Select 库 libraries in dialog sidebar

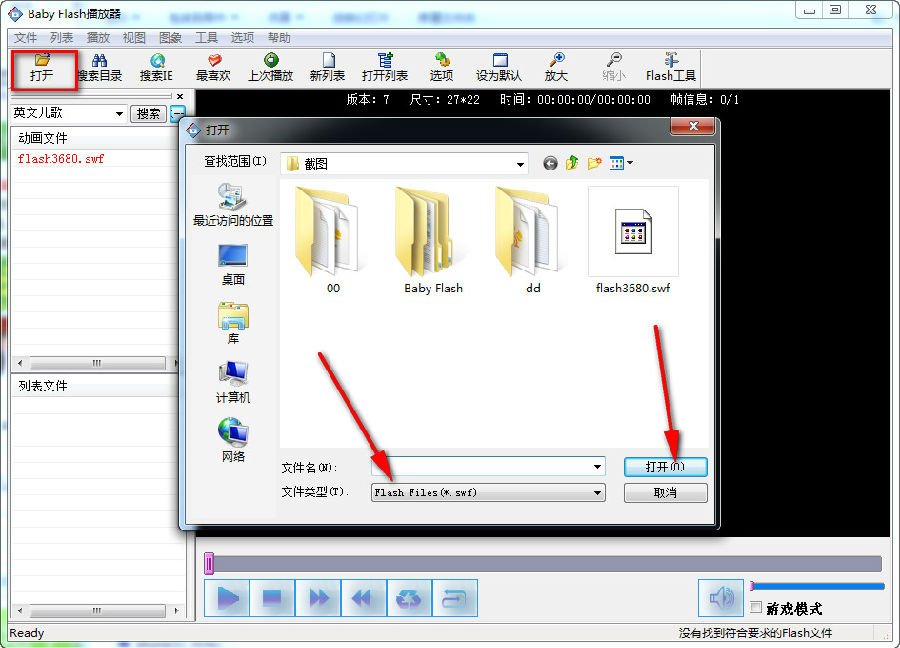232,323
